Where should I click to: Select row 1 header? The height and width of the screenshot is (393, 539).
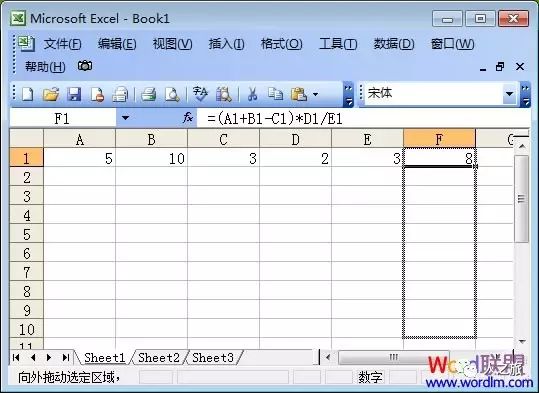pyautogui.click(x=26, y=158)
